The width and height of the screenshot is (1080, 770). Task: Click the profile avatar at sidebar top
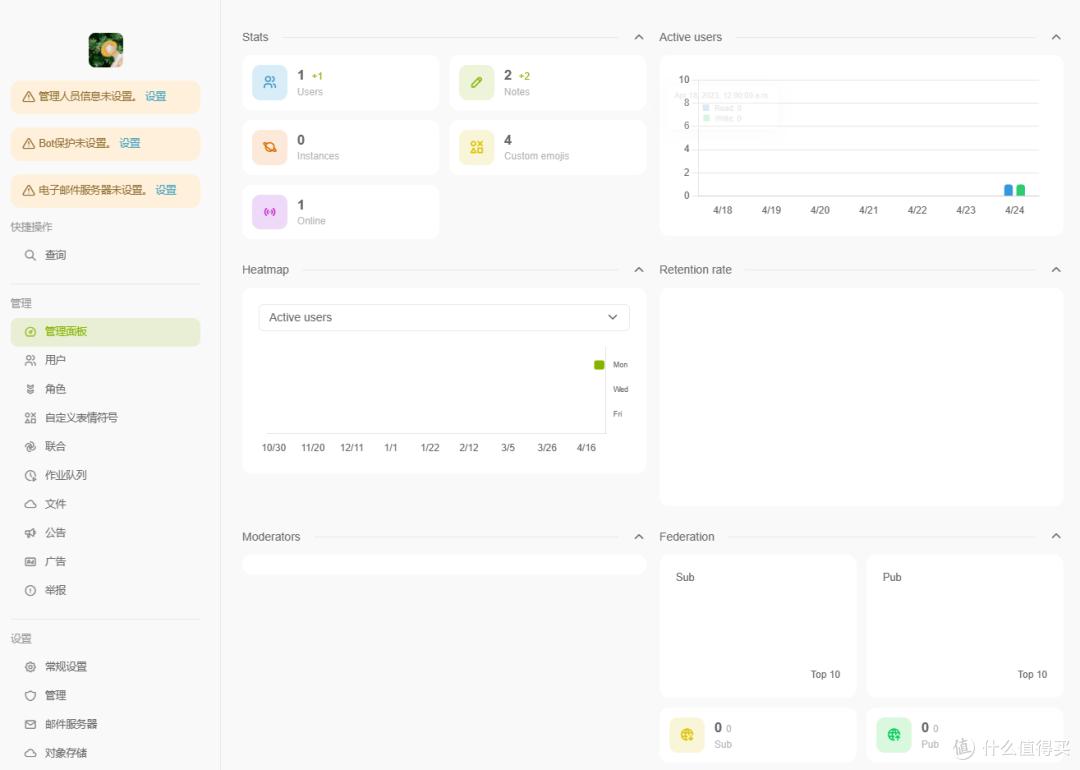[x=105, y=50]
